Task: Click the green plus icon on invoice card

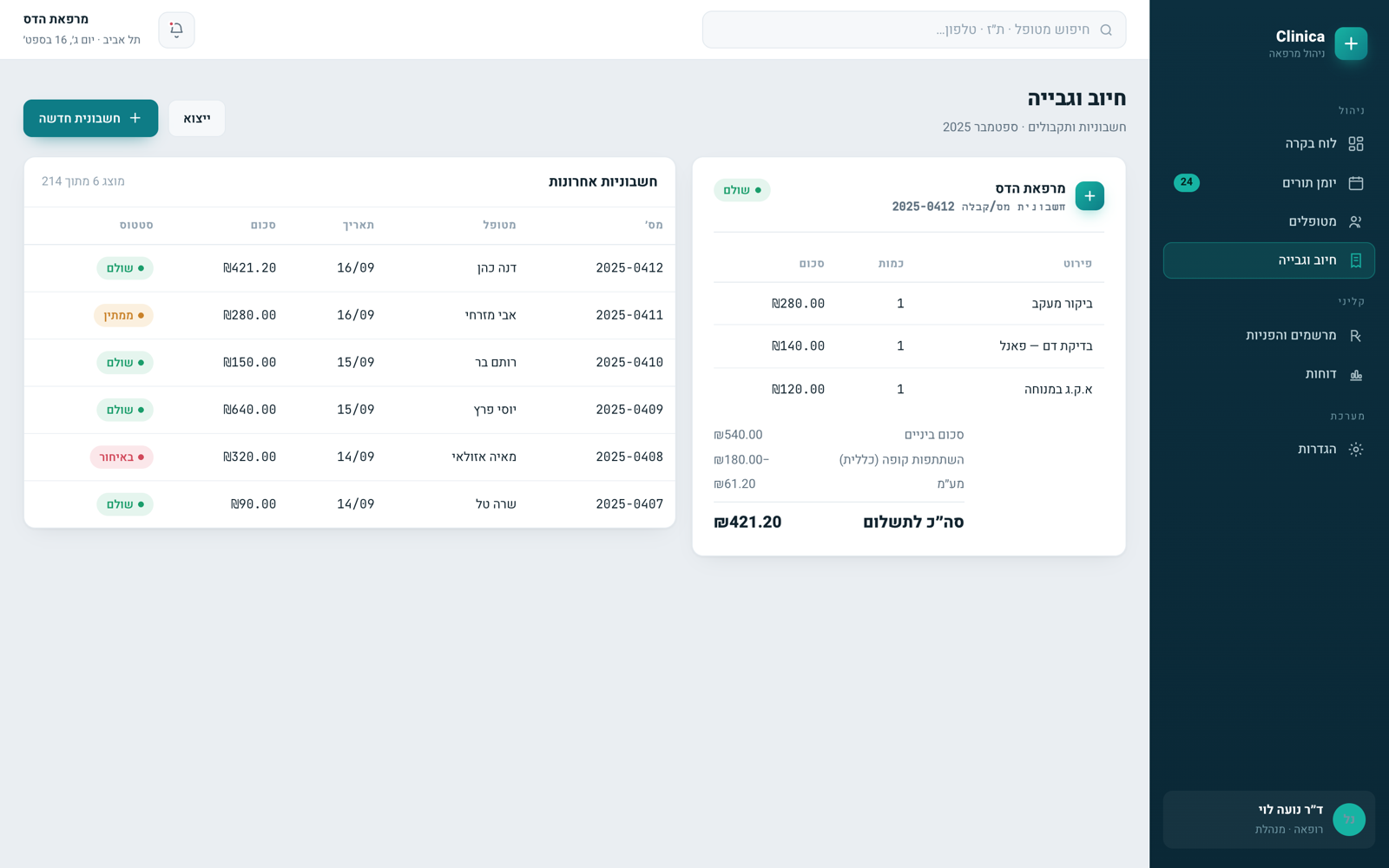Action: 1089,196
